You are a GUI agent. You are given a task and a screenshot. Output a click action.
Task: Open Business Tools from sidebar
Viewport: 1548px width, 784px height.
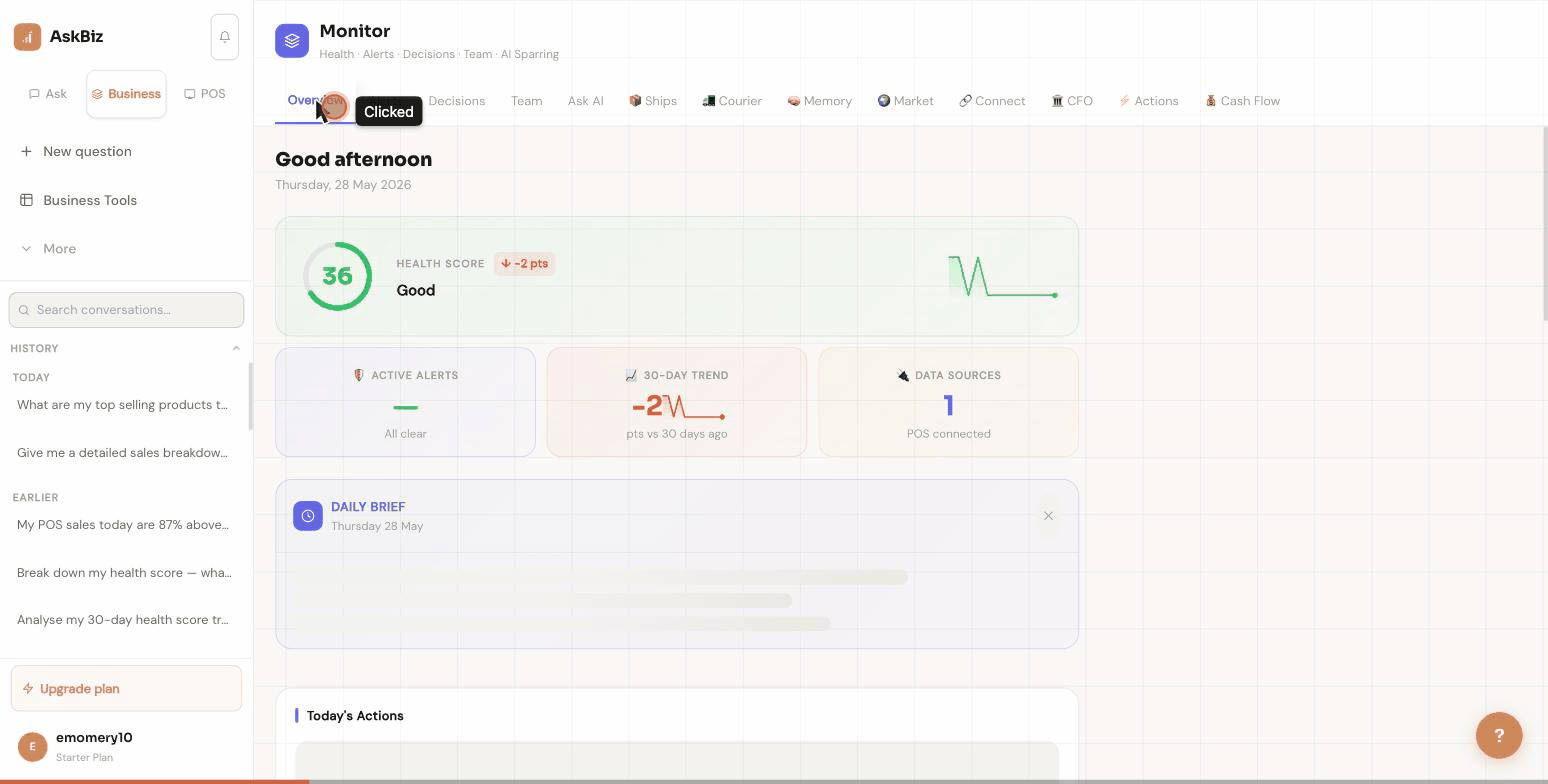coord(90,200)
